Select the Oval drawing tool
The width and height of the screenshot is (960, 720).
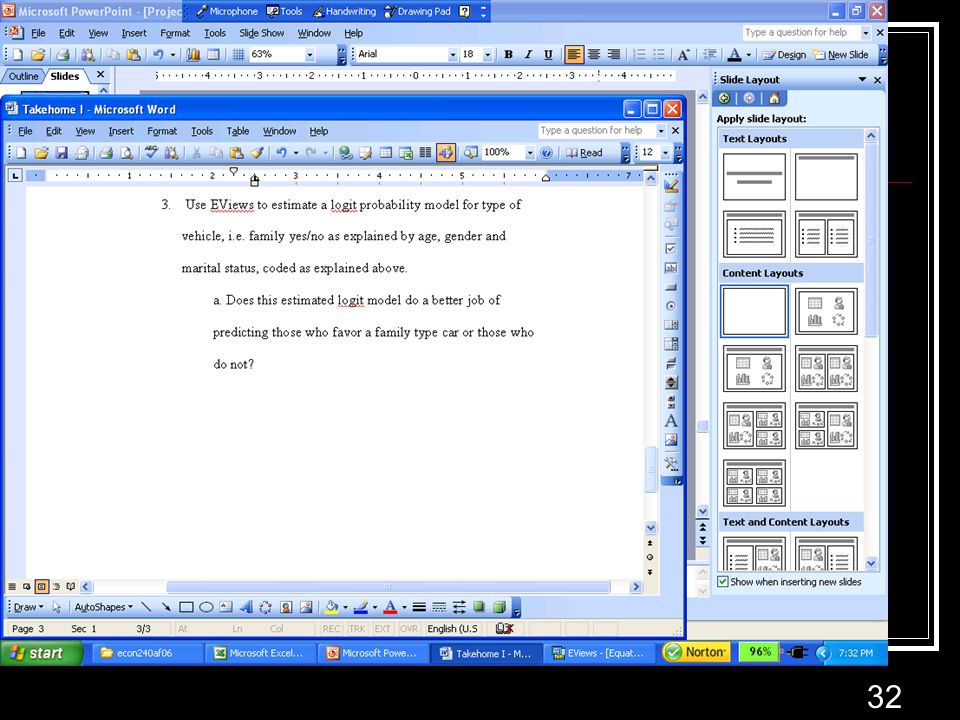coord(206,607)
